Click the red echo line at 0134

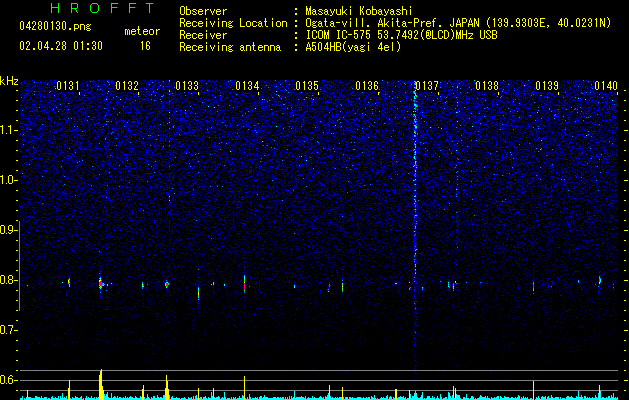pos(244,284)
